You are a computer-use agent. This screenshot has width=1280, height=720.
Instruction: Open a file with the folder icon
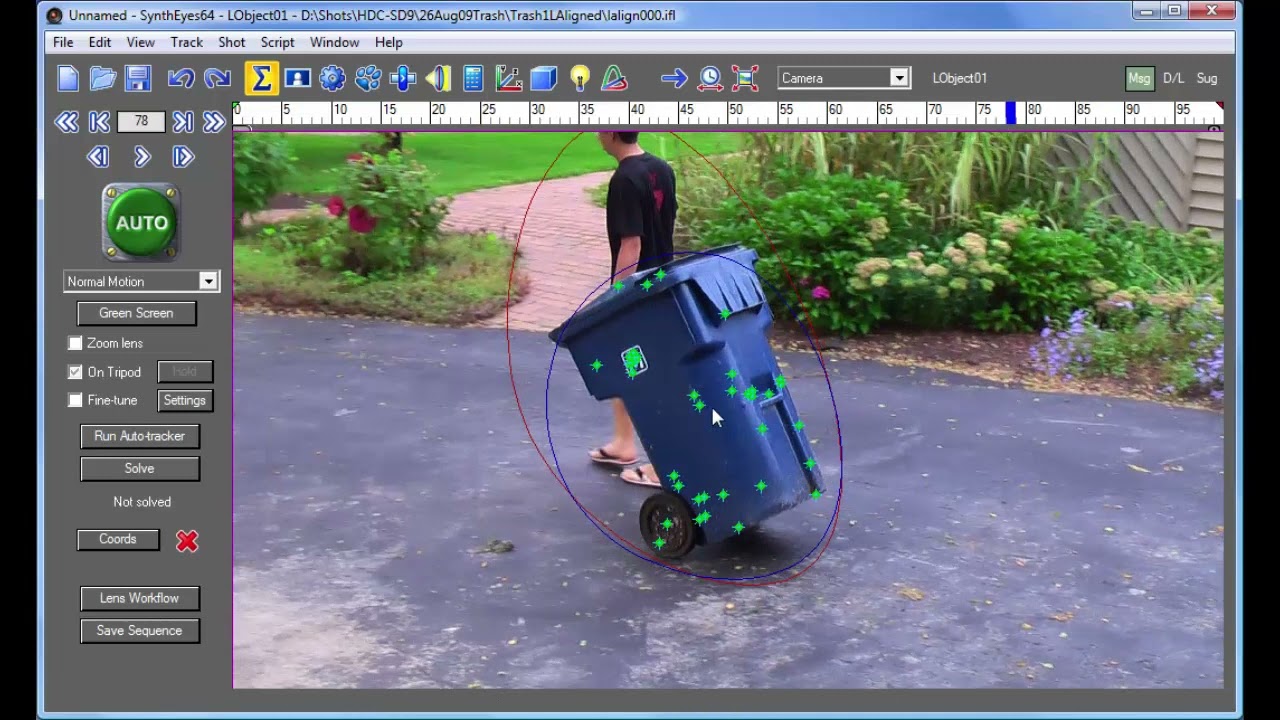pos(103,78)
